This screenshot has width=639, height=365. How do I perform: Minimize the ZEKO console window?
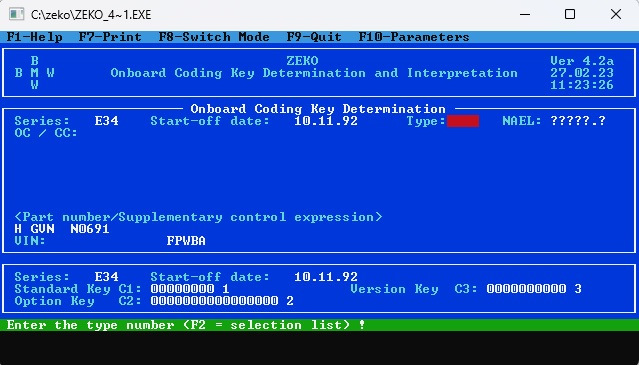525,15
